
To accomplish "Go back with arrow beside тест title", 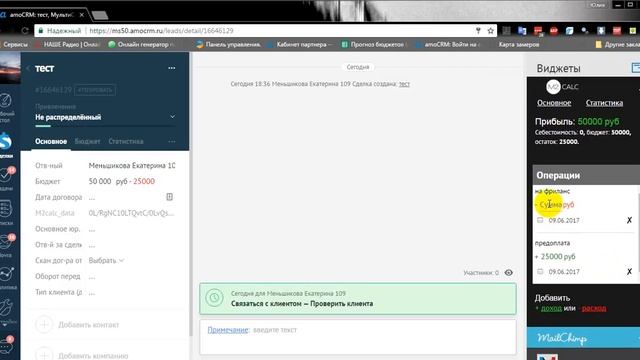I will coord(28,68).
